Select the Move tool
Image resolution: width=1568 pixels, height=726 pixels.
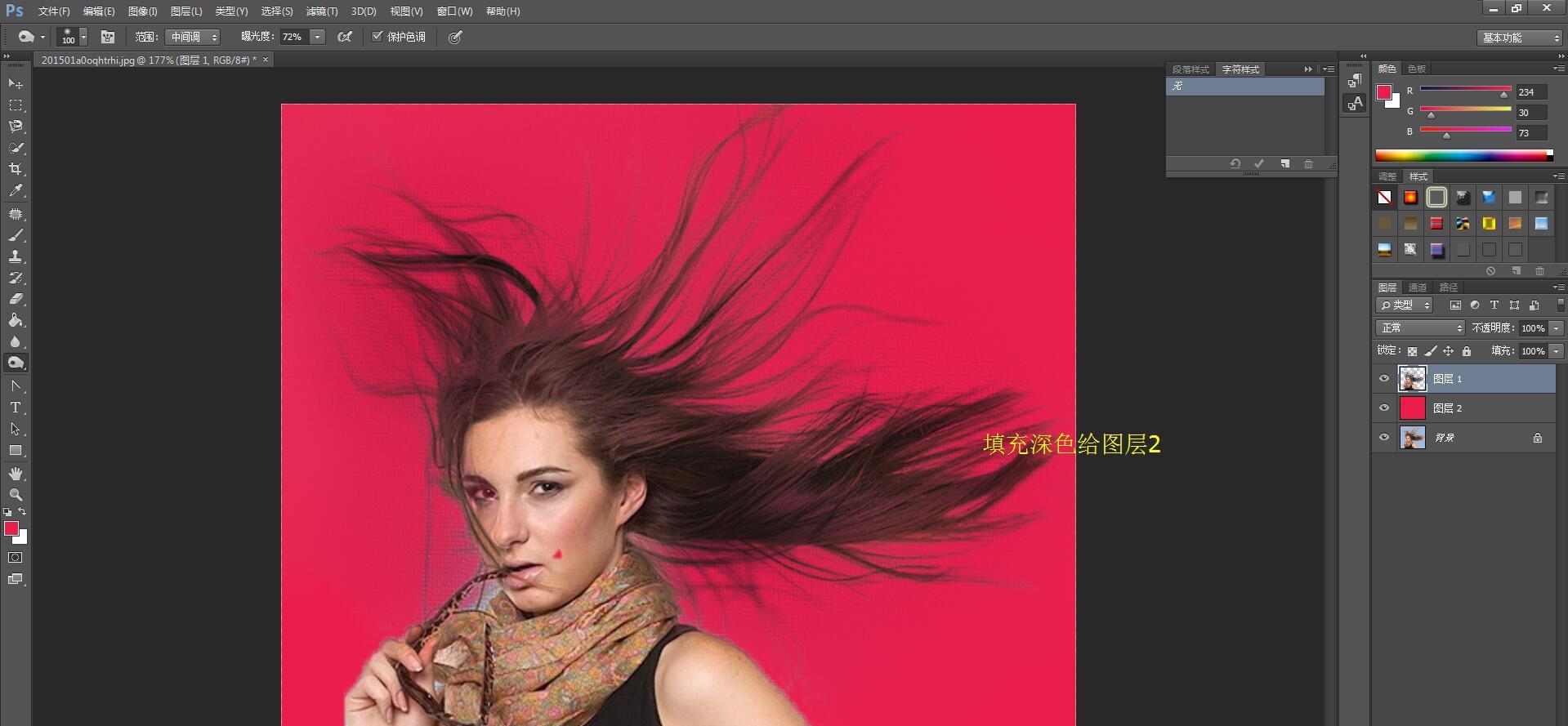tap(16, 84)
